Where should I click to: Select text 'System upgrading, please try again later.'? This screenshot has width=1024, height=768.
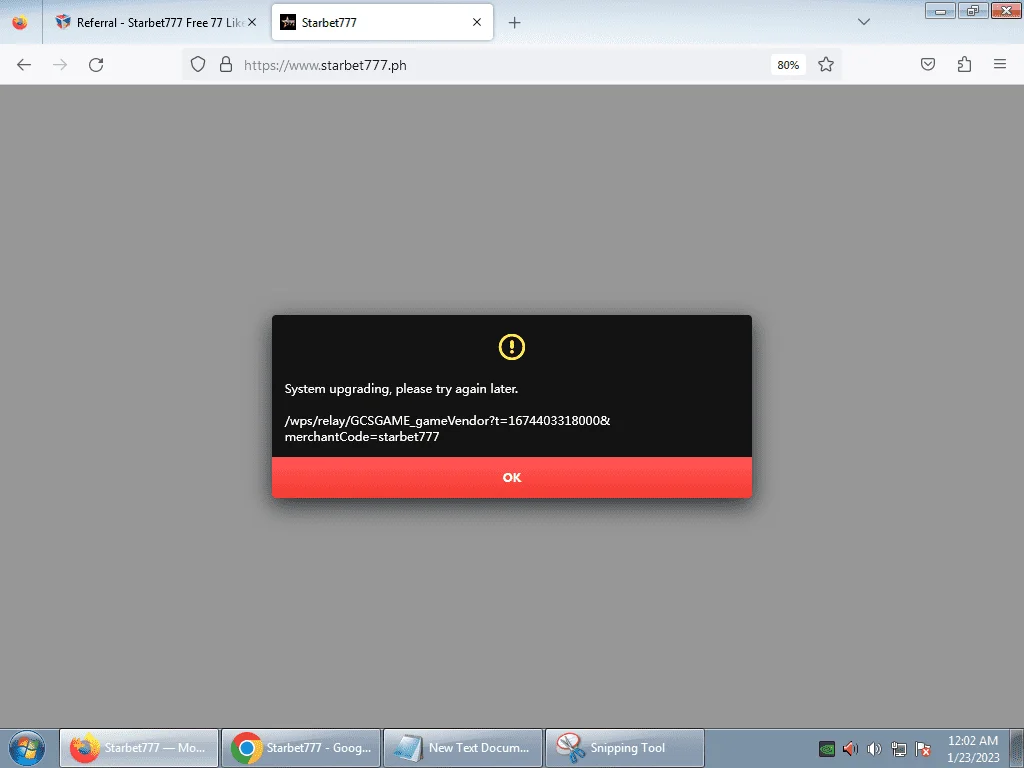401,389
